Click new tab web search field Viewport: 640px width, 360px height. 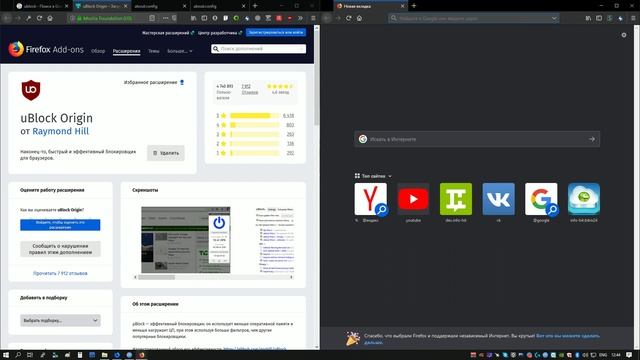point(477,139)
